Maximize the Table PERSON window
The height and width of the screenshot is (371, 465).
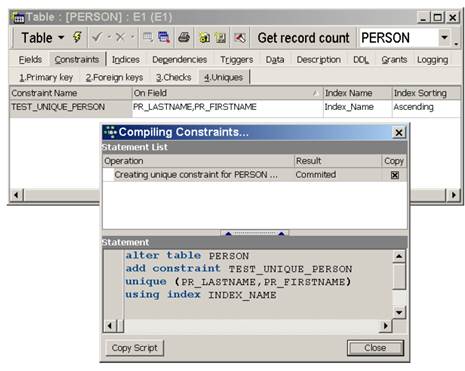click(x=438, y=17)
